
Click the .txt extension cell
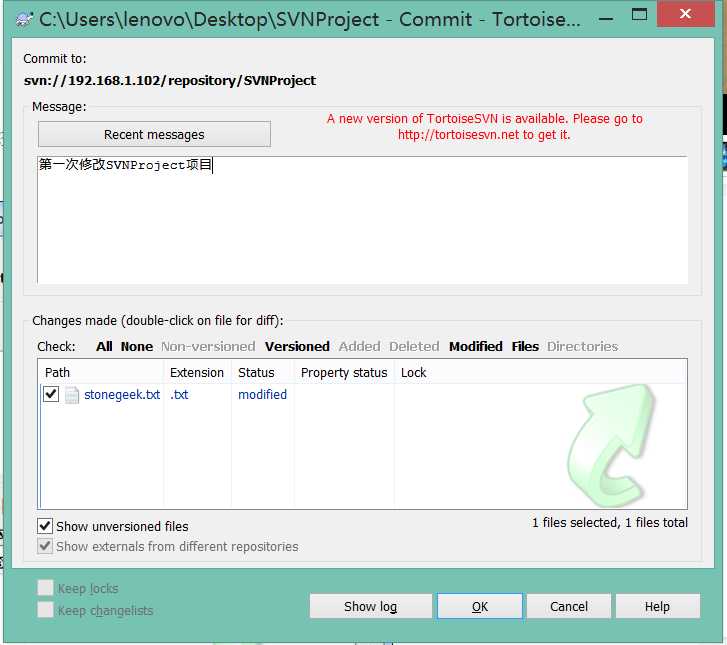179,395
